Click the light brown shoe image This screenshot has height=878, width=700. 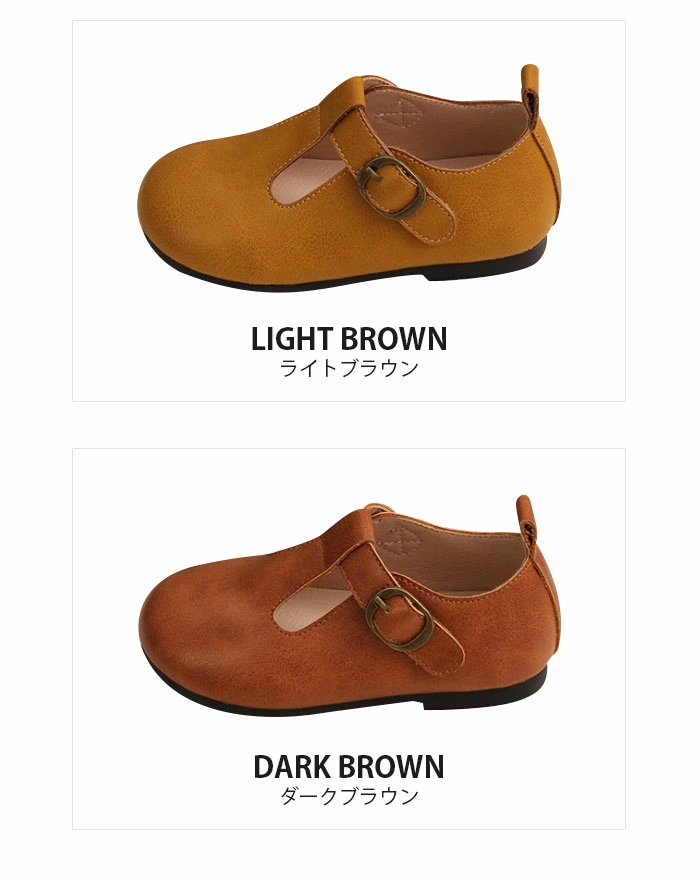pos(349,178)
